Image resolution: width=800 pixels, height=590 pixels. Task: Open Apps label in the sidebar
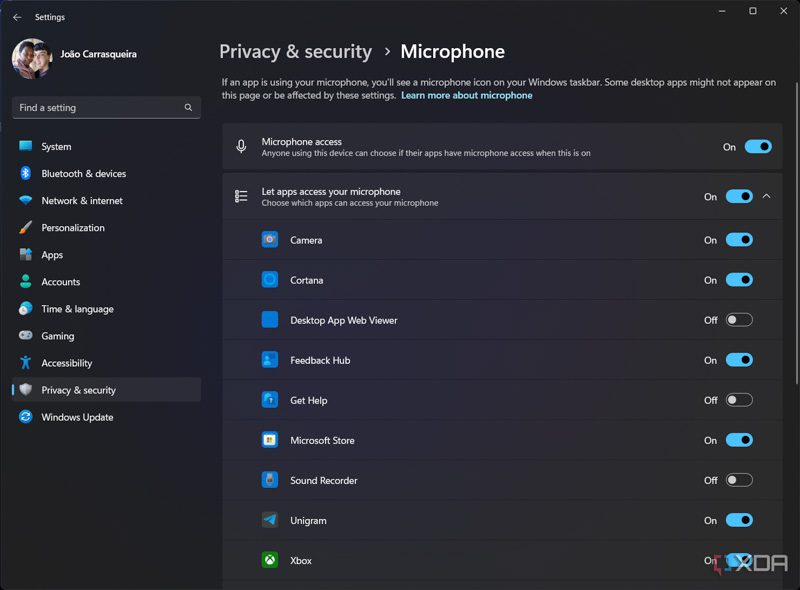pos(52,255)
